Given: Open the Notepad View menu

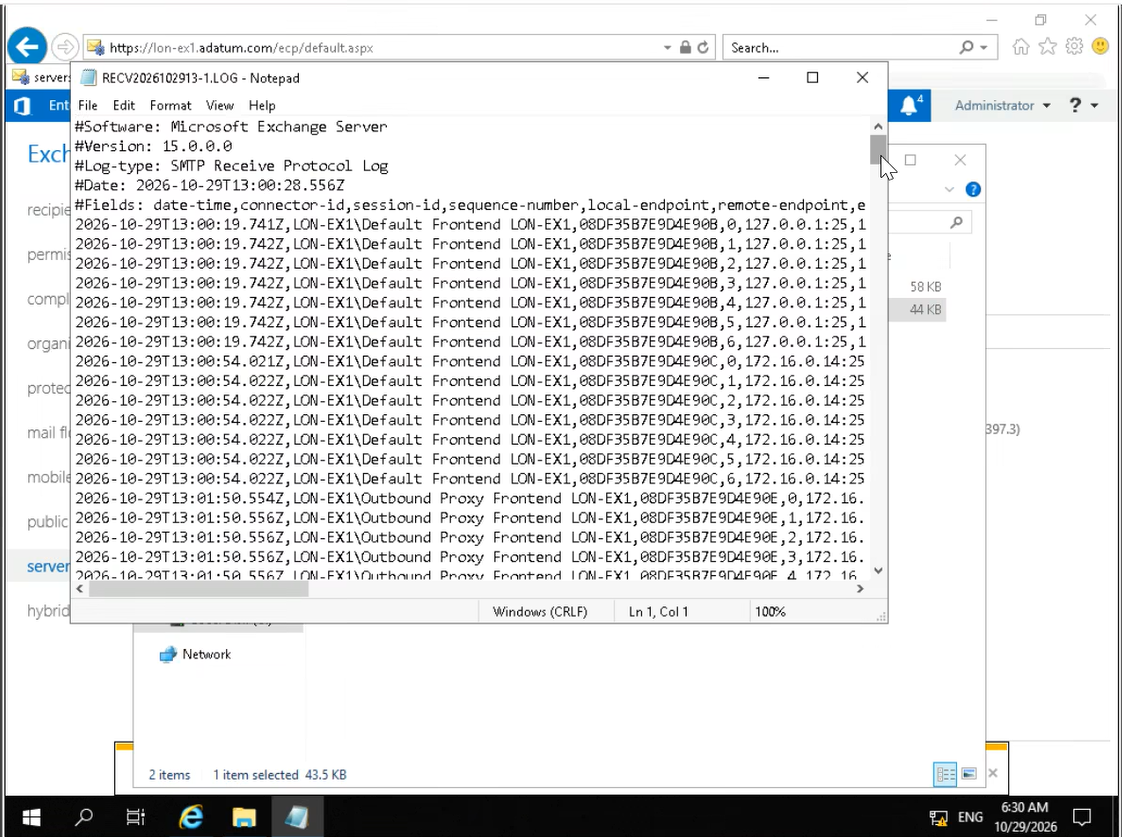Looking at the screenshot, I should coord(220,105).
